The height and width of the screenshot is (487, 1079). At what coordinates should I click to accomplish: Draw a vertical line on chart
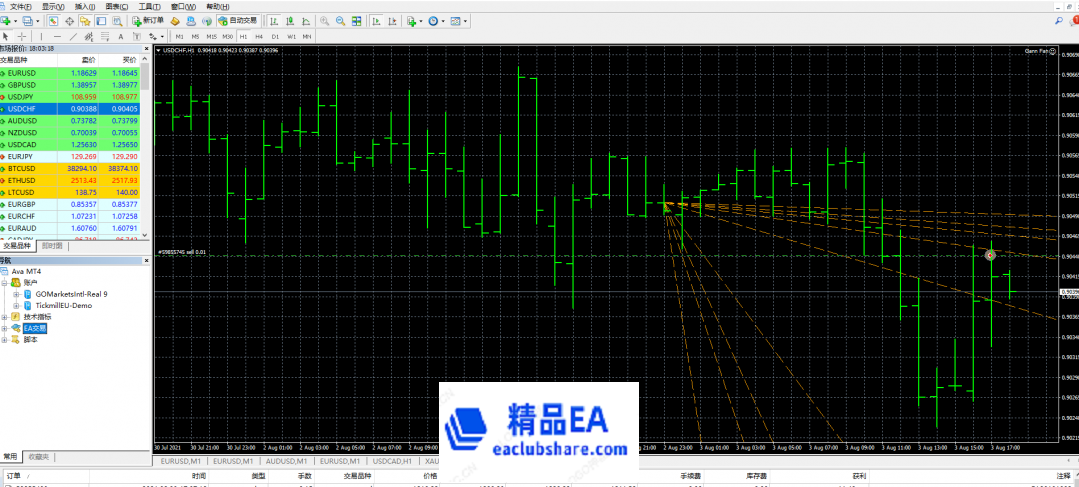click(39, 36)
